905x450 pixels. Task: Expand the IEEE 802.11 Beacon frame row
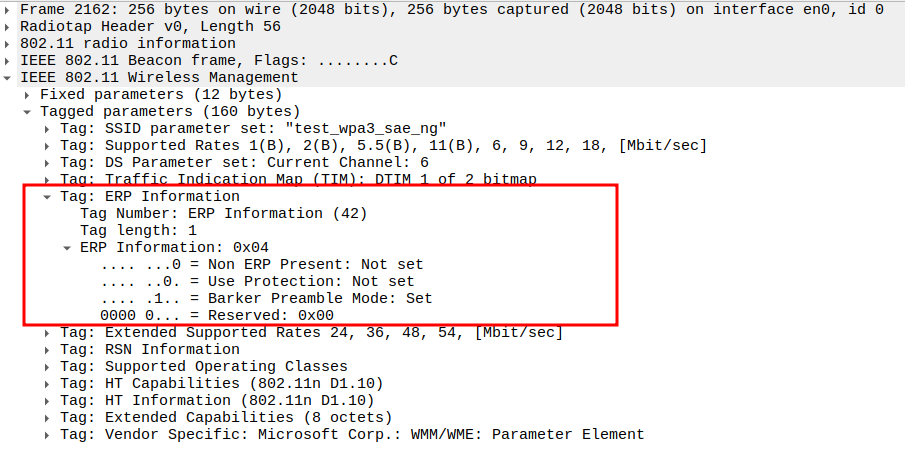(9, 61)
